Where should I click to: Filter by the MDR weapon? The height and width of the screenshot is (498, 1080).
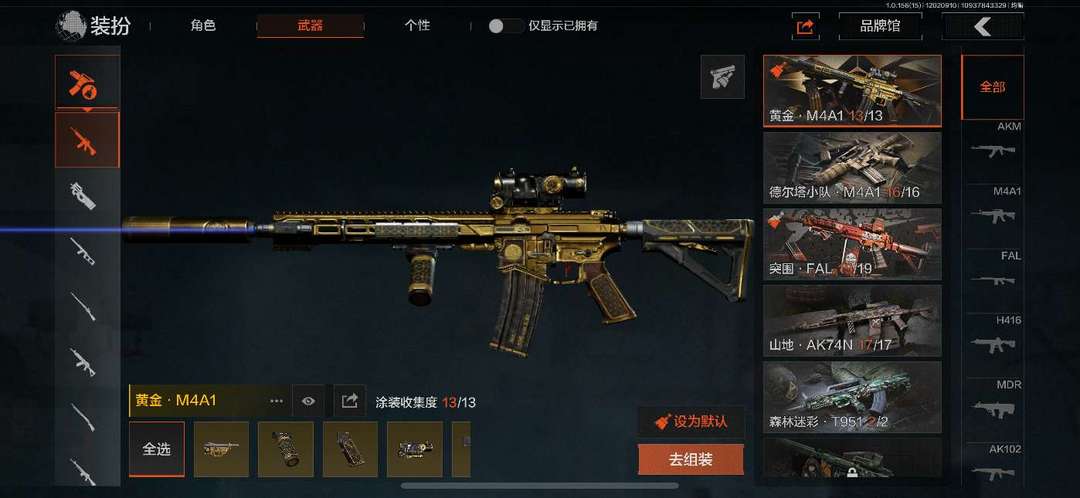[993, 402]
